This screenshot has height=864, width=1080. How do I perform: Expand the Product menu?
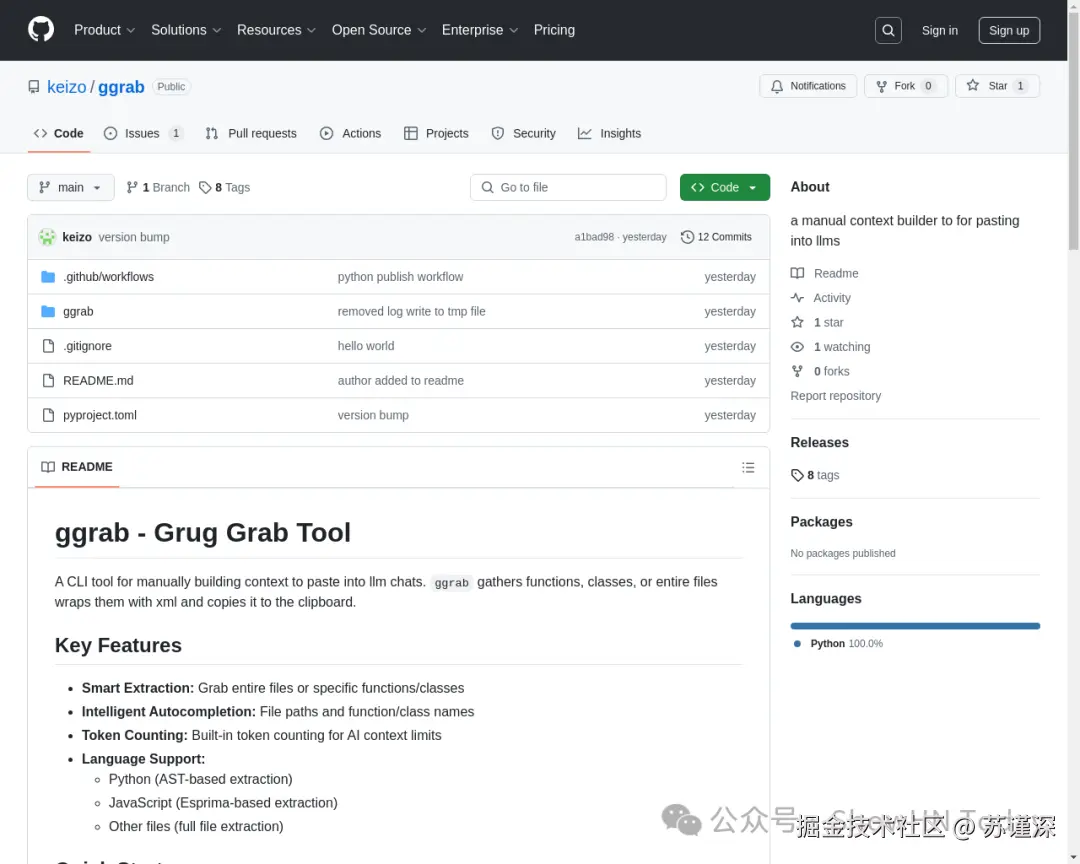click(104, 30)
